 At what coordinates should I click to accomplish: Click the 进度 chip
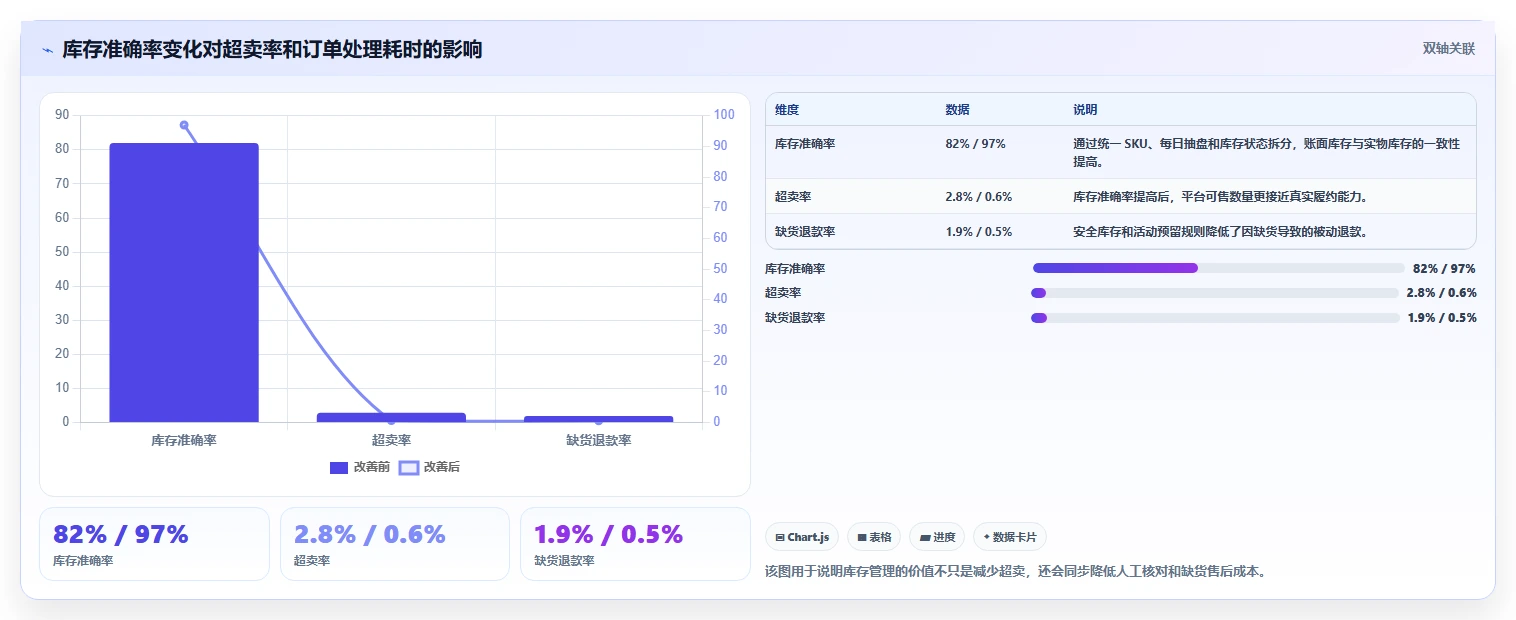point(937,537)
